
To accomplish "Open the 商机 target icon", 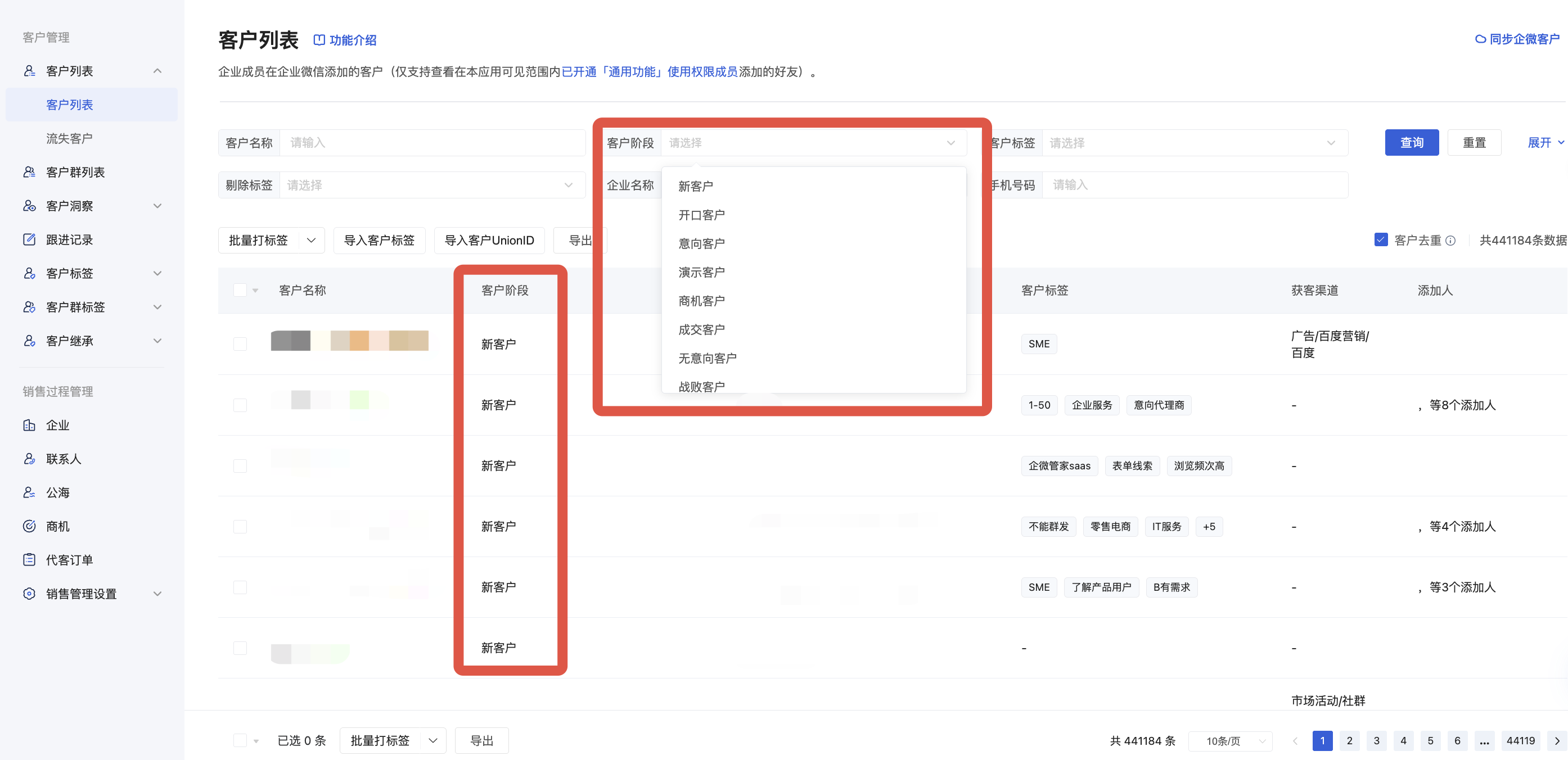I will tap(29, 526).
